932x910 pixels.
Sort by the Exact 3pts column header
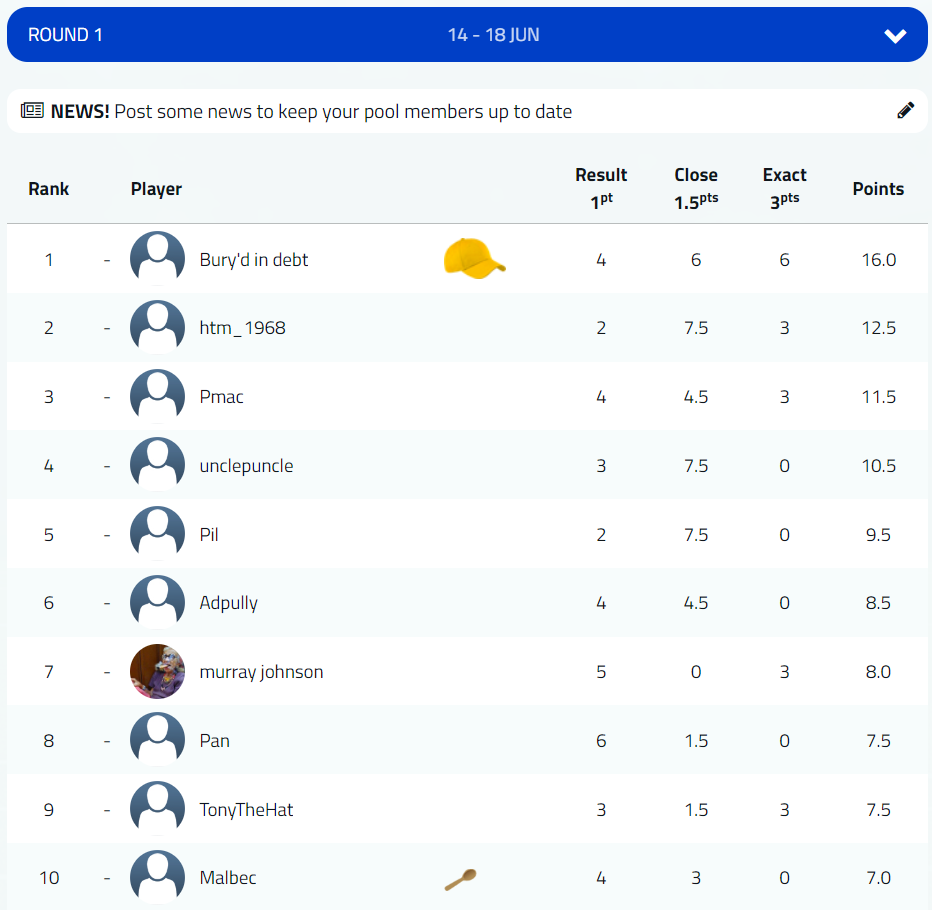tap(784, 187)
